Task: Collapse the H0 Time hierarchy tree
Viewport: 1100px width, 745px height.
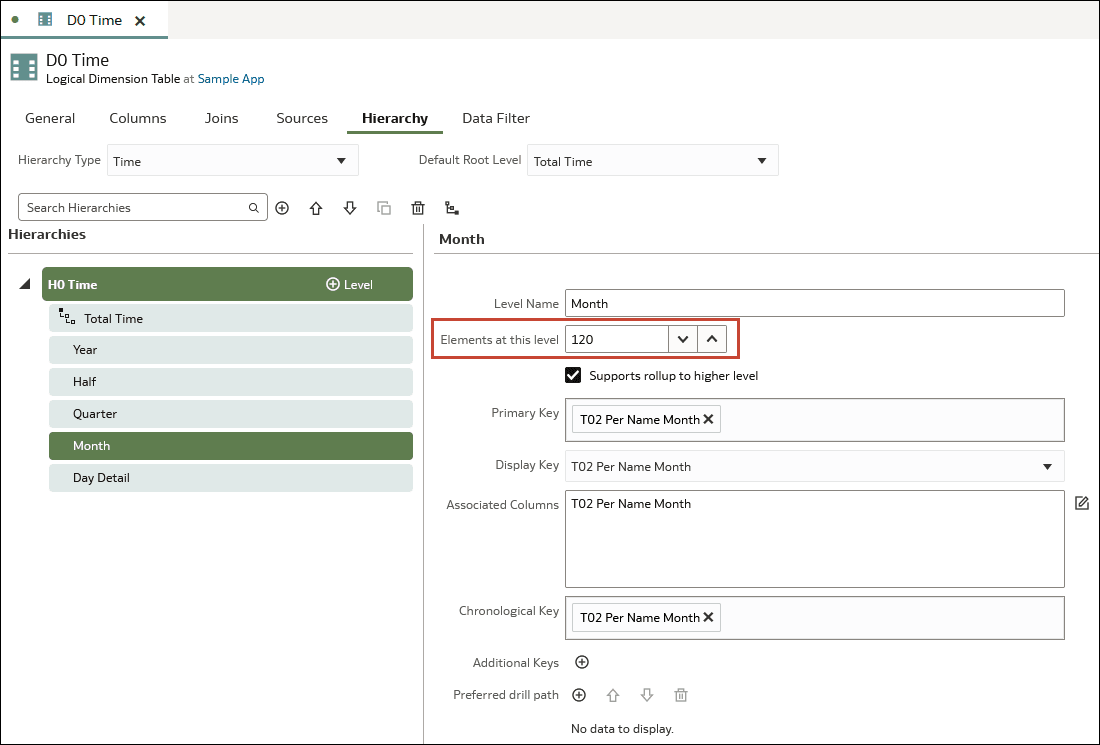Action: [24, 285]
